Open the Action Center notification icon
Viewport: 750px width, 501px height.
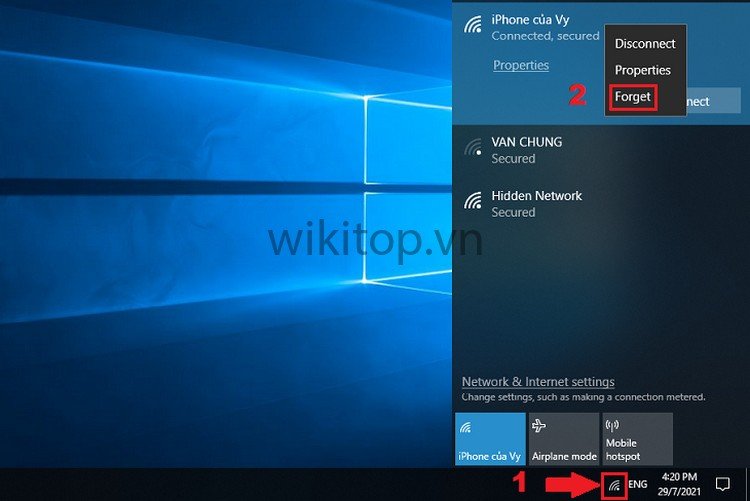click(723, 484)
